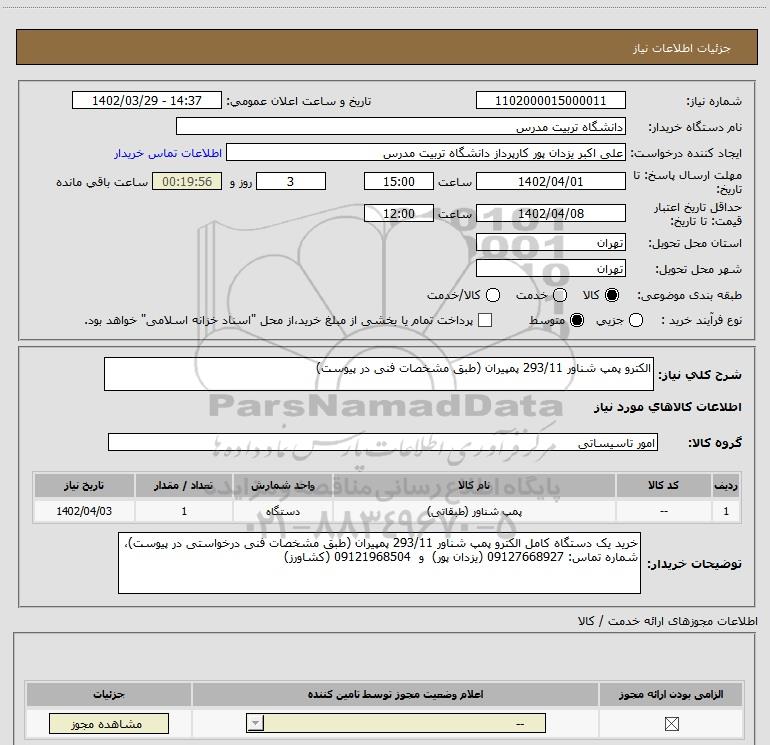Click the جزئیات column header in permits table
The image size is (770, 745).
coord(109,694)
